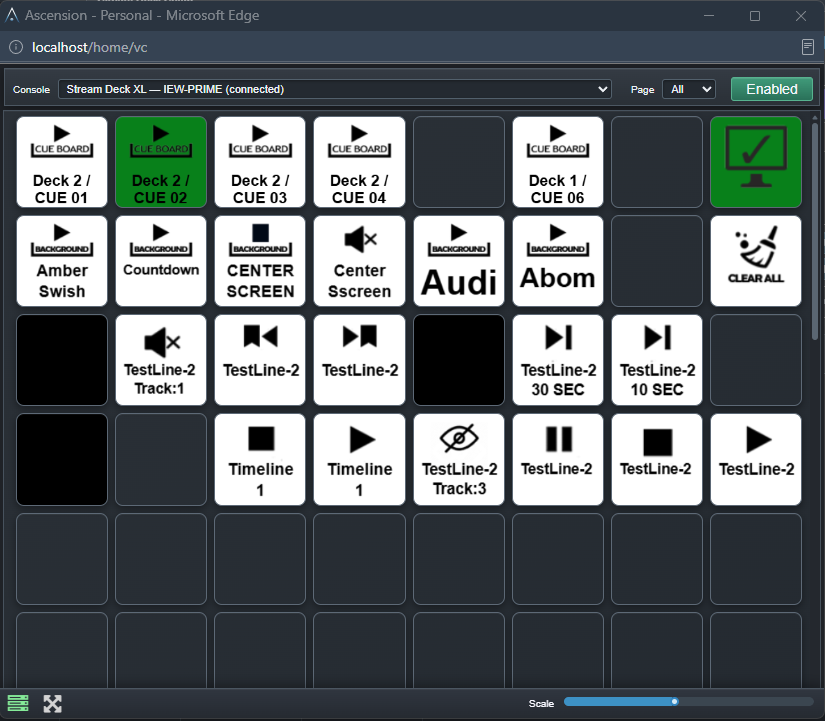The image size is (825, 721).
Task: Skip TestLine-2 to 30 SEC key
Action: point(558,360)
